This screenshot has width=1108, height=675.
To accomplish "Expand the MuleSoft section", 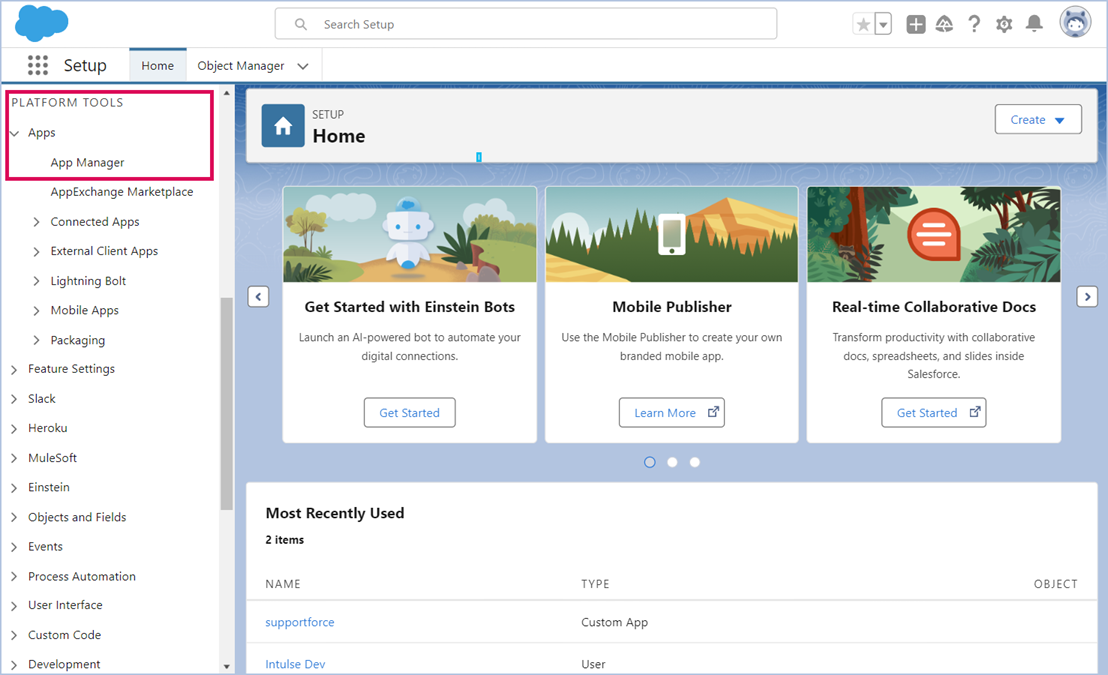I will click(14, 459).
